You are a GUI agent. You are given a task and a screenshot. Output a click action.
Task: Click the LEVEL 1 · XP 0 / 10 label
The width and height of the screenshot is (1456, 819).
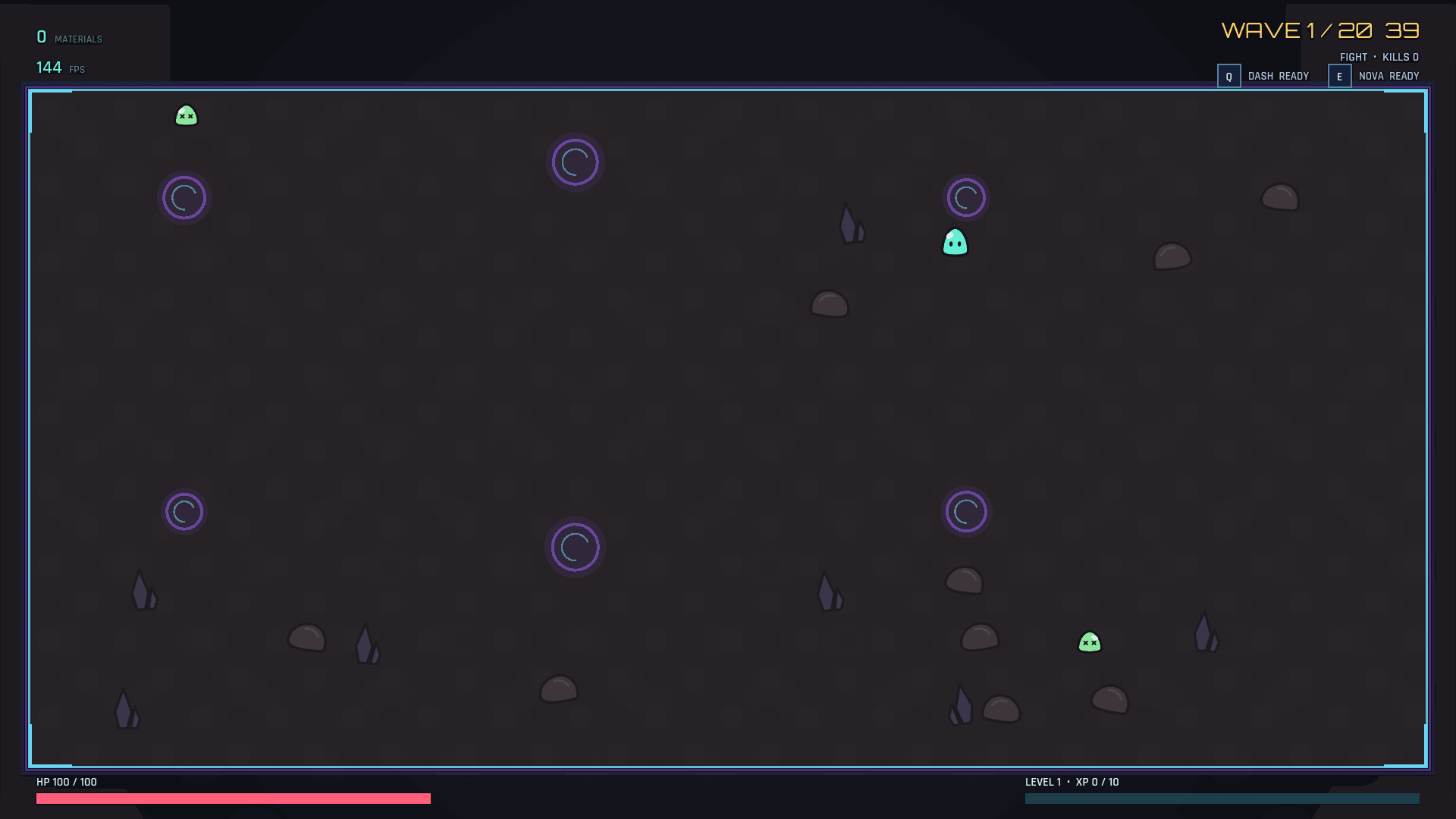click(1072, 782)
